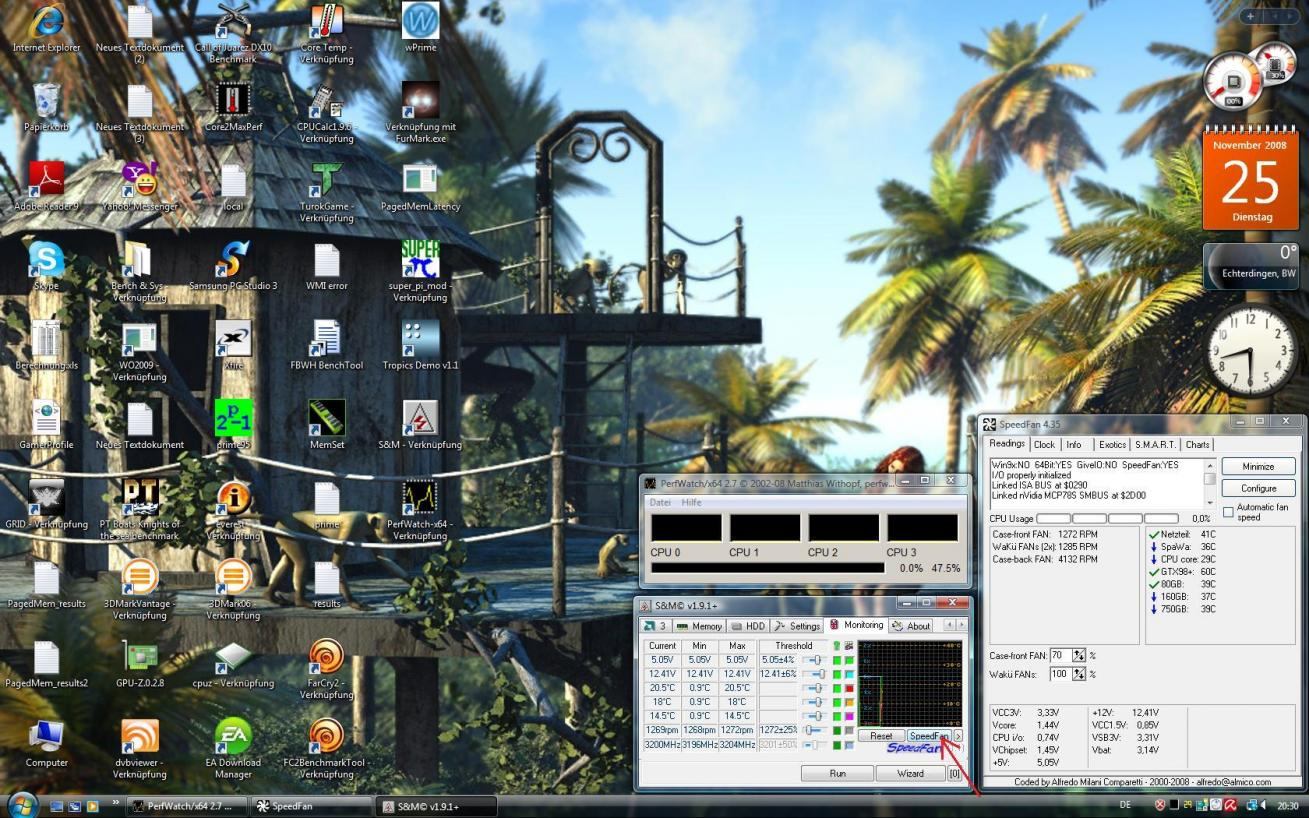The height and width of the screenshot is (818, 1309).
Task: Open the PT Boats Knights of the Sea benchmark icon
Action: coord(139,509)
